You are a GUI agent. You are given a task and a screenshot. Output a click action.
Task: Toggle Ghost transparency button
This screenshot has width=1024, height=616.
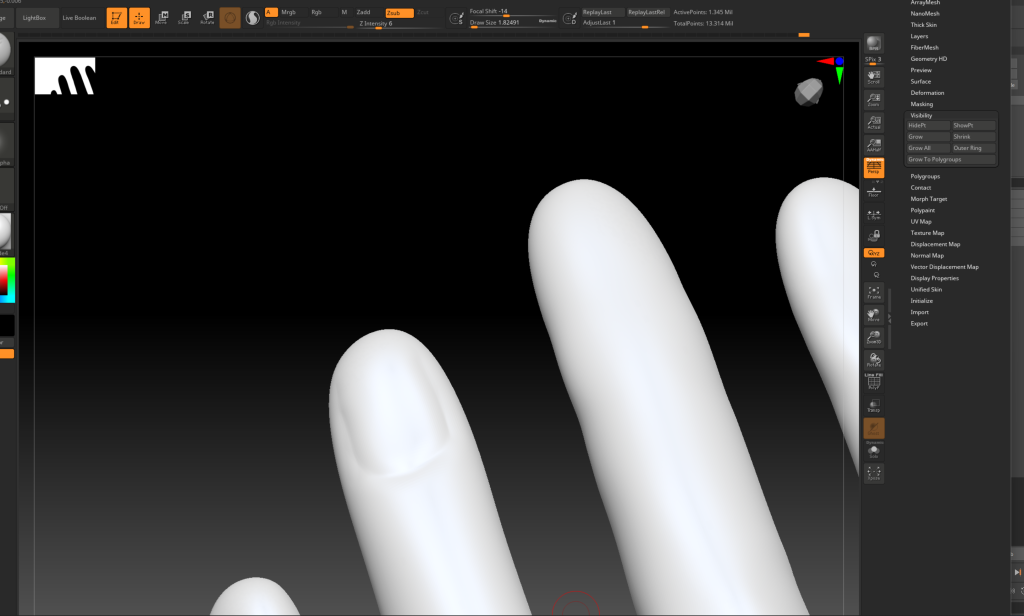[x=874, y=428]
